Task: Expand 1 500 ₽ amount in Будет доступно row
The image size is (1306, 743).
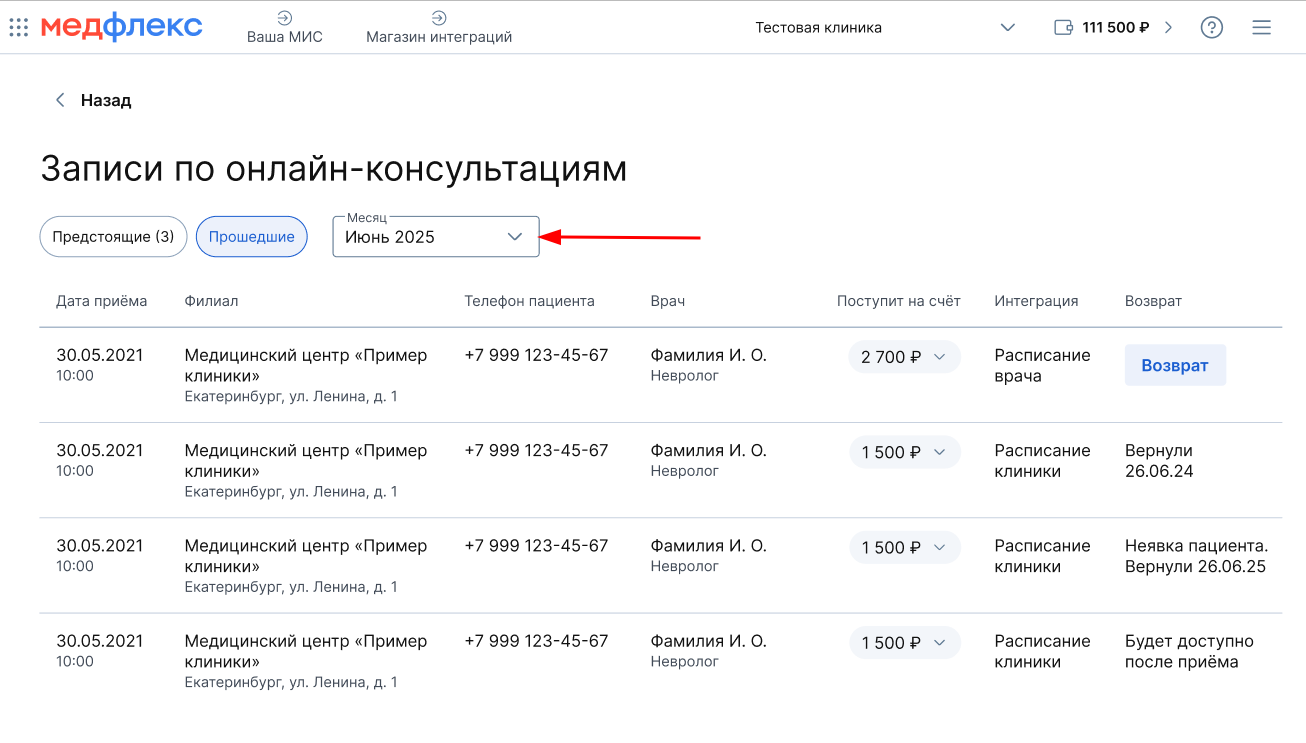Action: coord(904,642)
